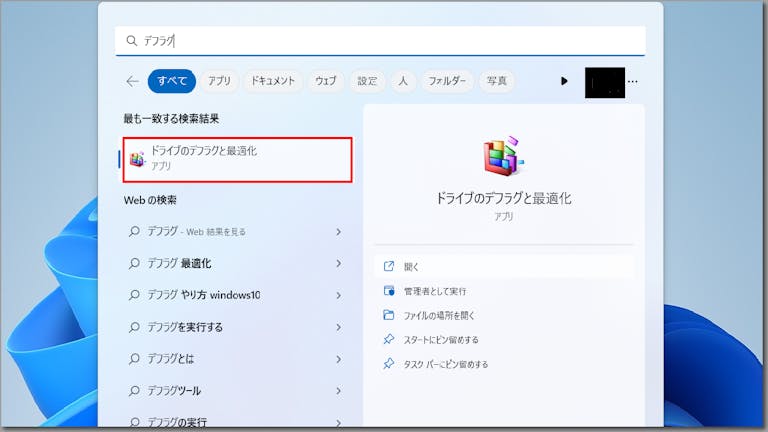Select suggestion デフラグ 最適化
The image size is (768, 432).
(x=235, y=264)
